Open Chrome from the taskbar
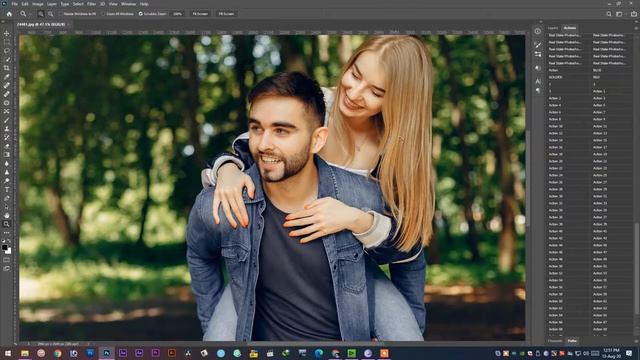Screen dimensions: 640x360 pyautogui.click(x=58, y=353)
